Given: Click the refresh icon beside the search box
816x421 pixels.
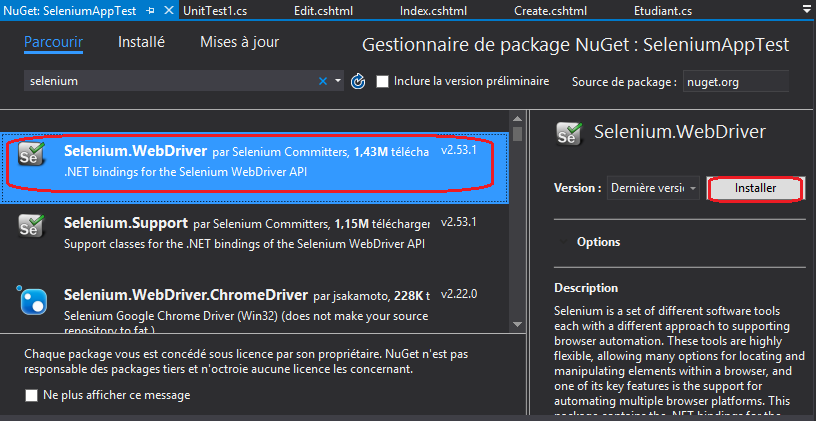Looking at the screenshot, I should (359, 81).
